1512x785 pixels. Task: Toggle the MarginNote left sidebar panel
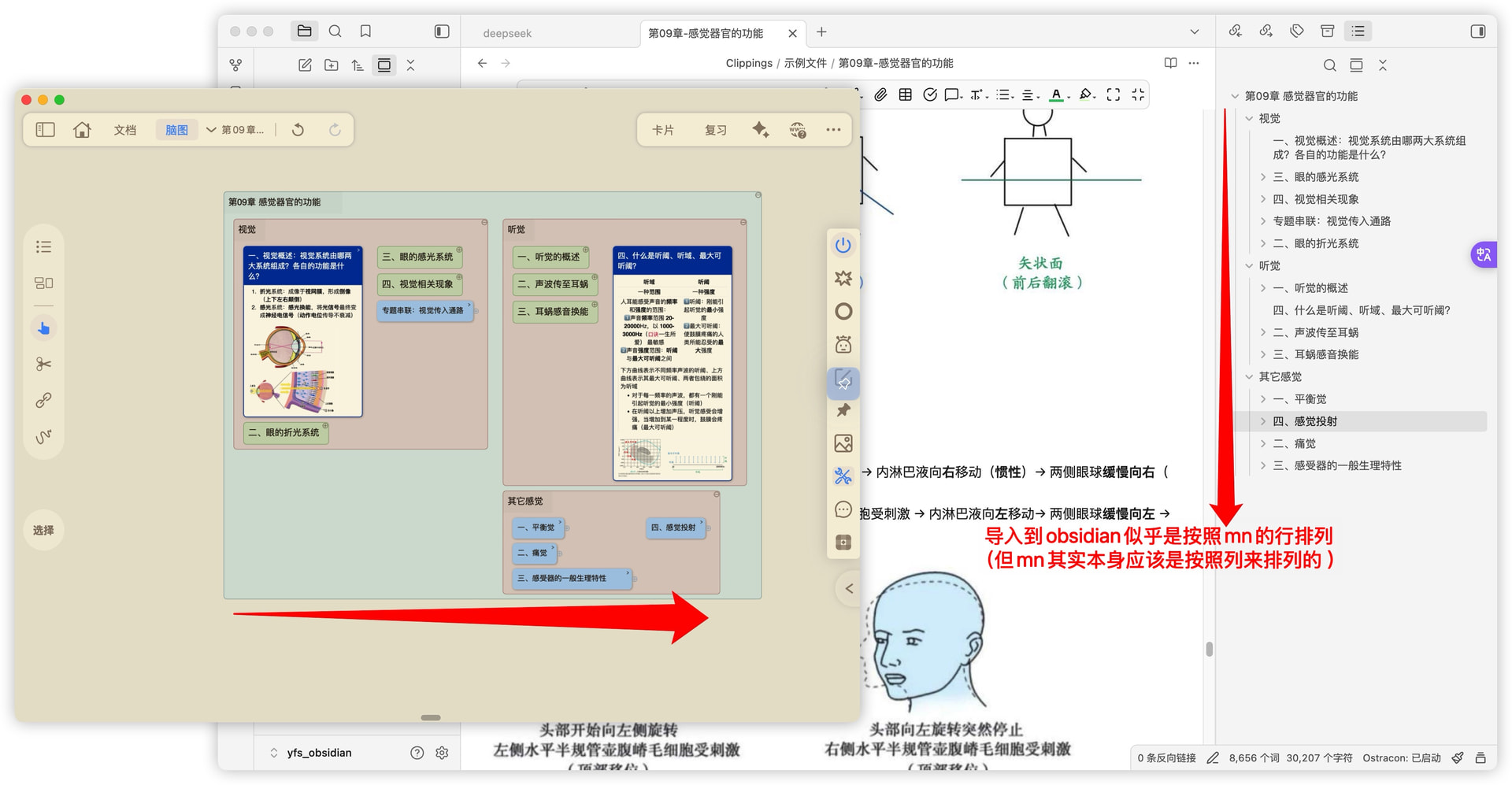45,130
